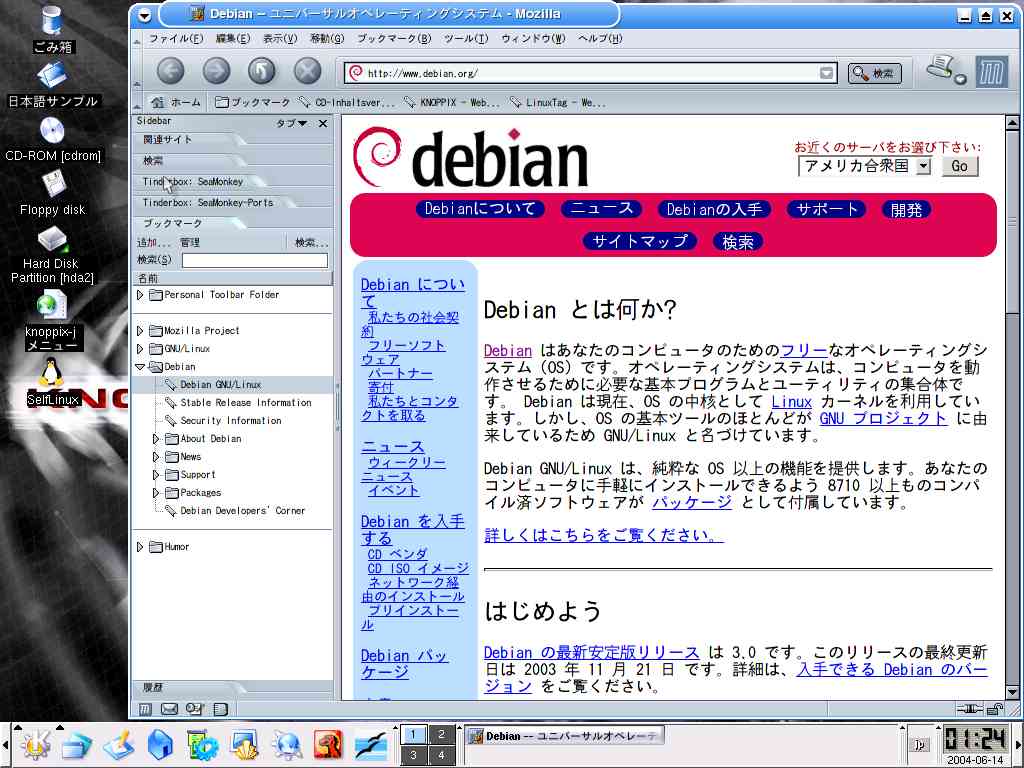Screen dimensions: 1024x768
Task: Click the Back navigation button
Action: pos(171,71)
